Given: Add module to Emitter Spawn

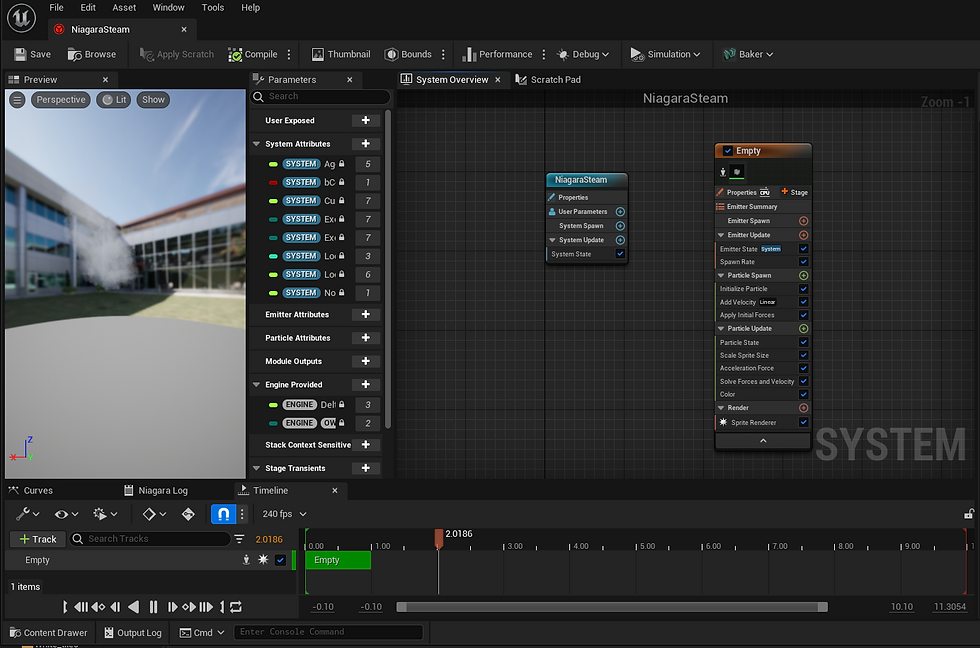Looking at the screenshot, I should pyautogui.click(x=804, y=221).
